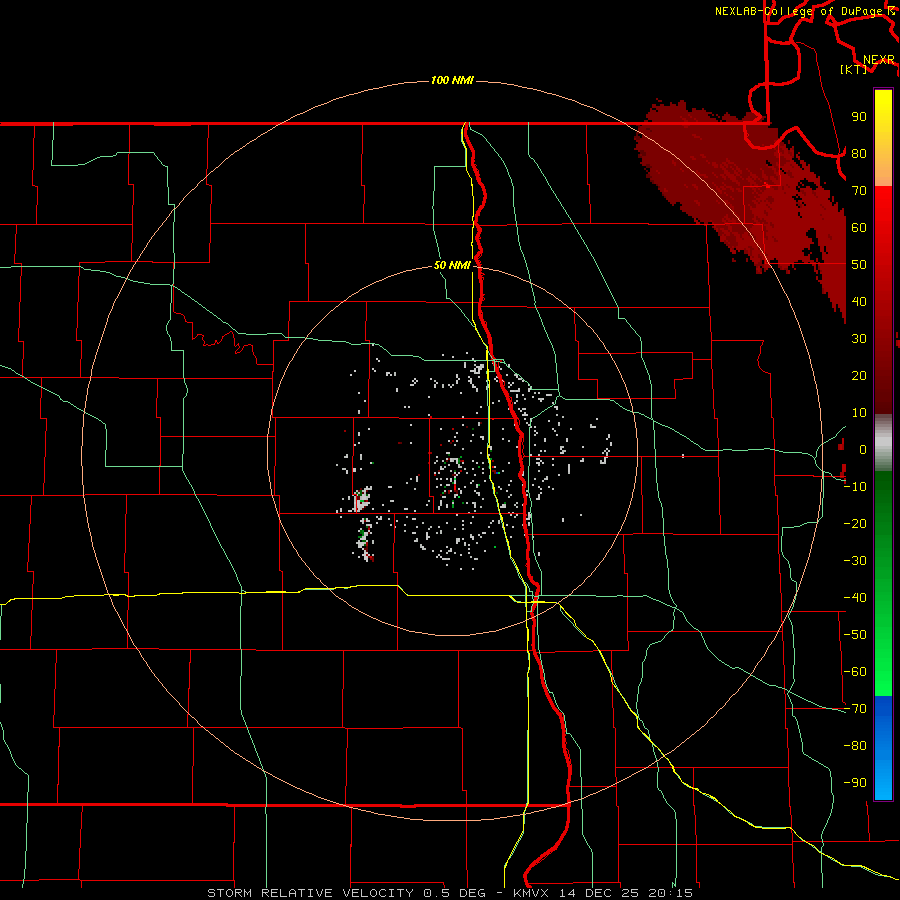Click the positive 80 scale value
This screenshot has width=900, height=900.
coord(859,154)
